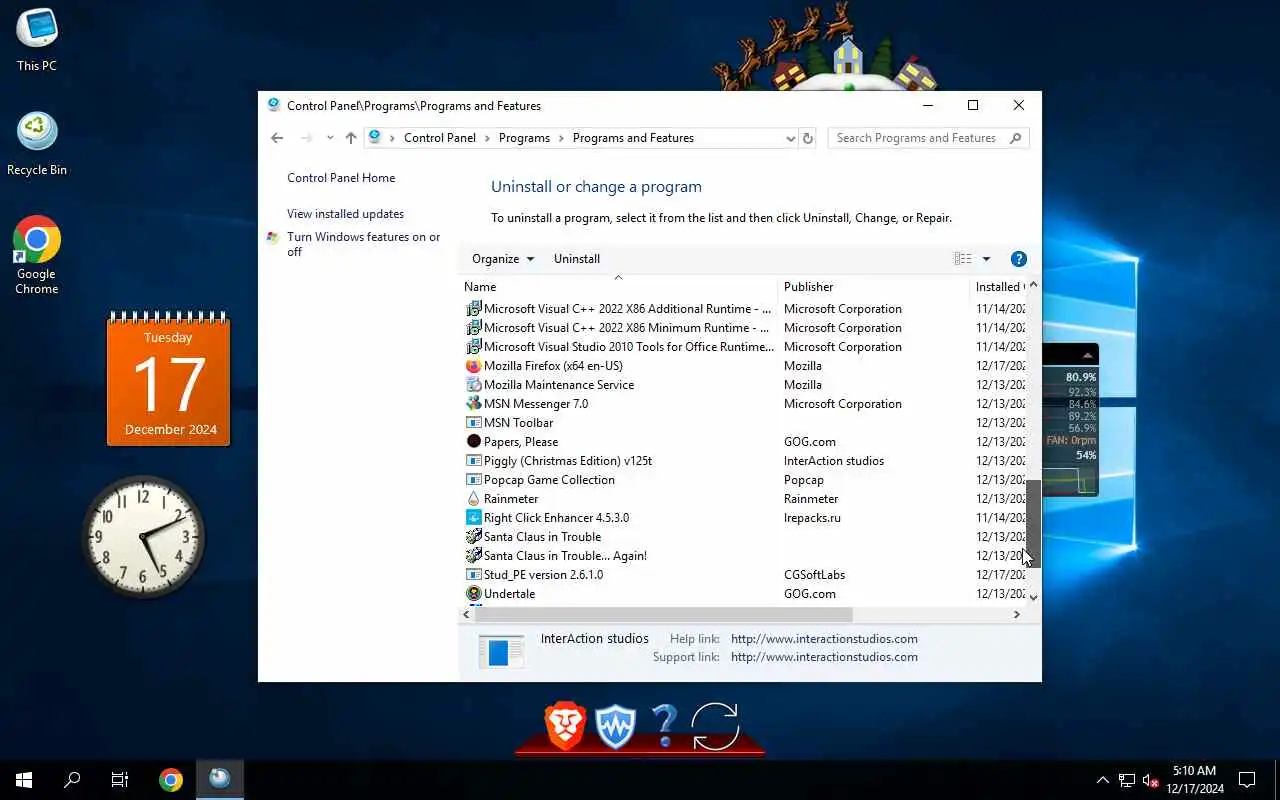
Task: Open Task View on the taskbar
Action: 120,780
